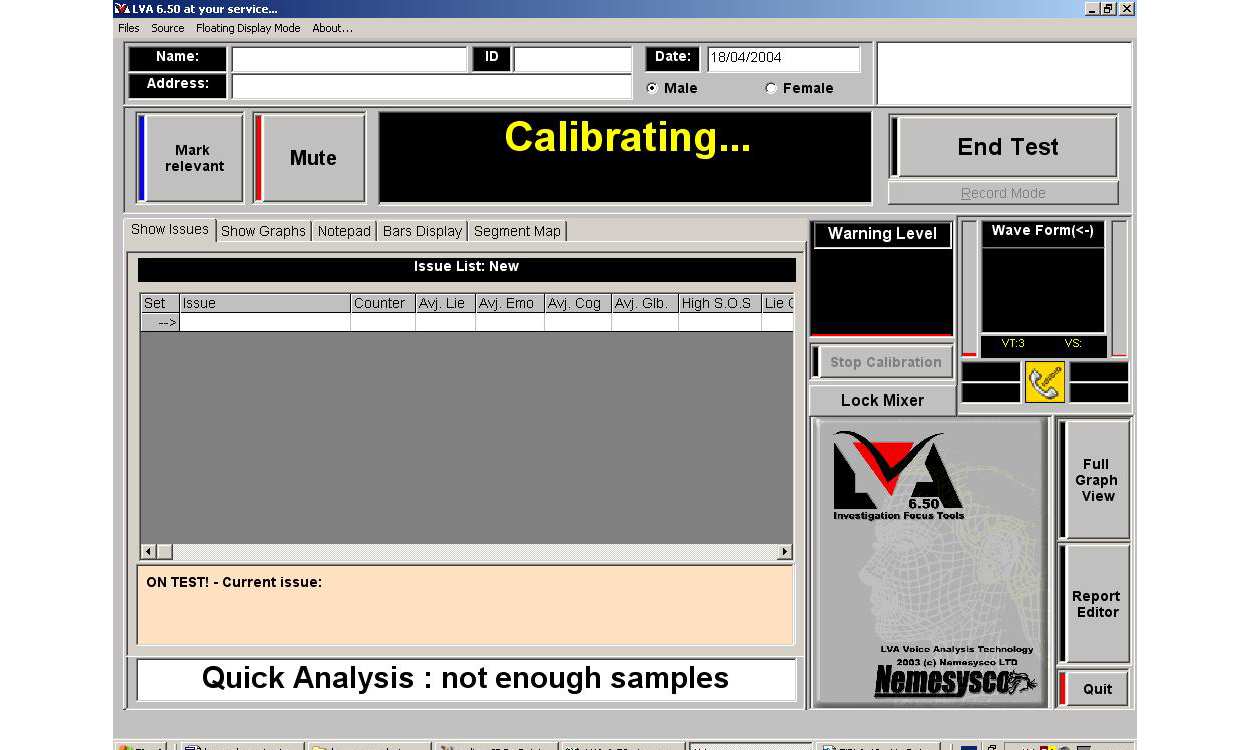Click into the Name input field
The width and height of the screenshot is (1250, 750).
coord(349,59)
